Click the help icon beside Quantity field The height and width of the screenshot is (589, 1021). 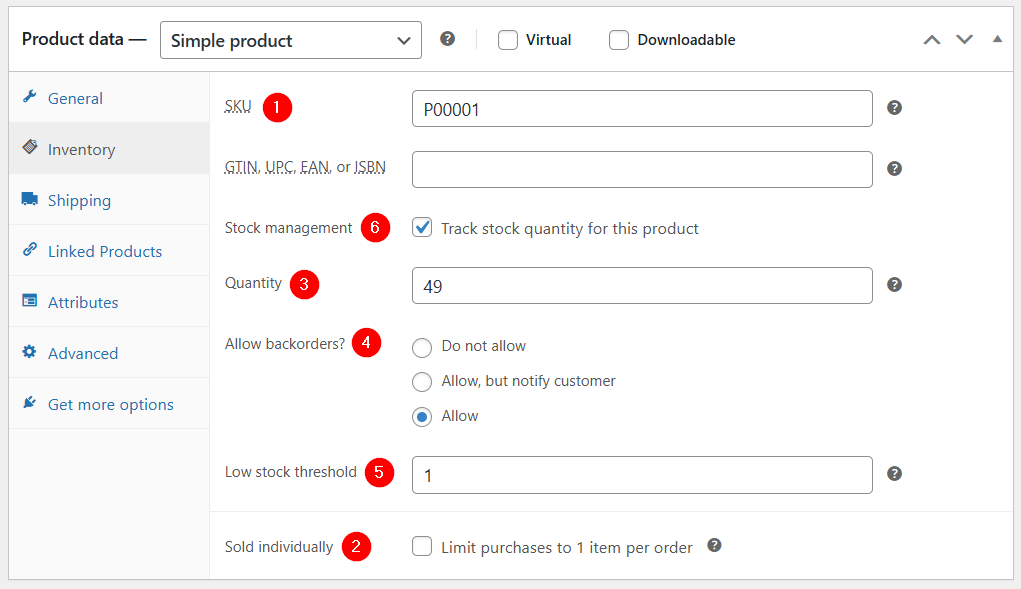coord(894,284)
